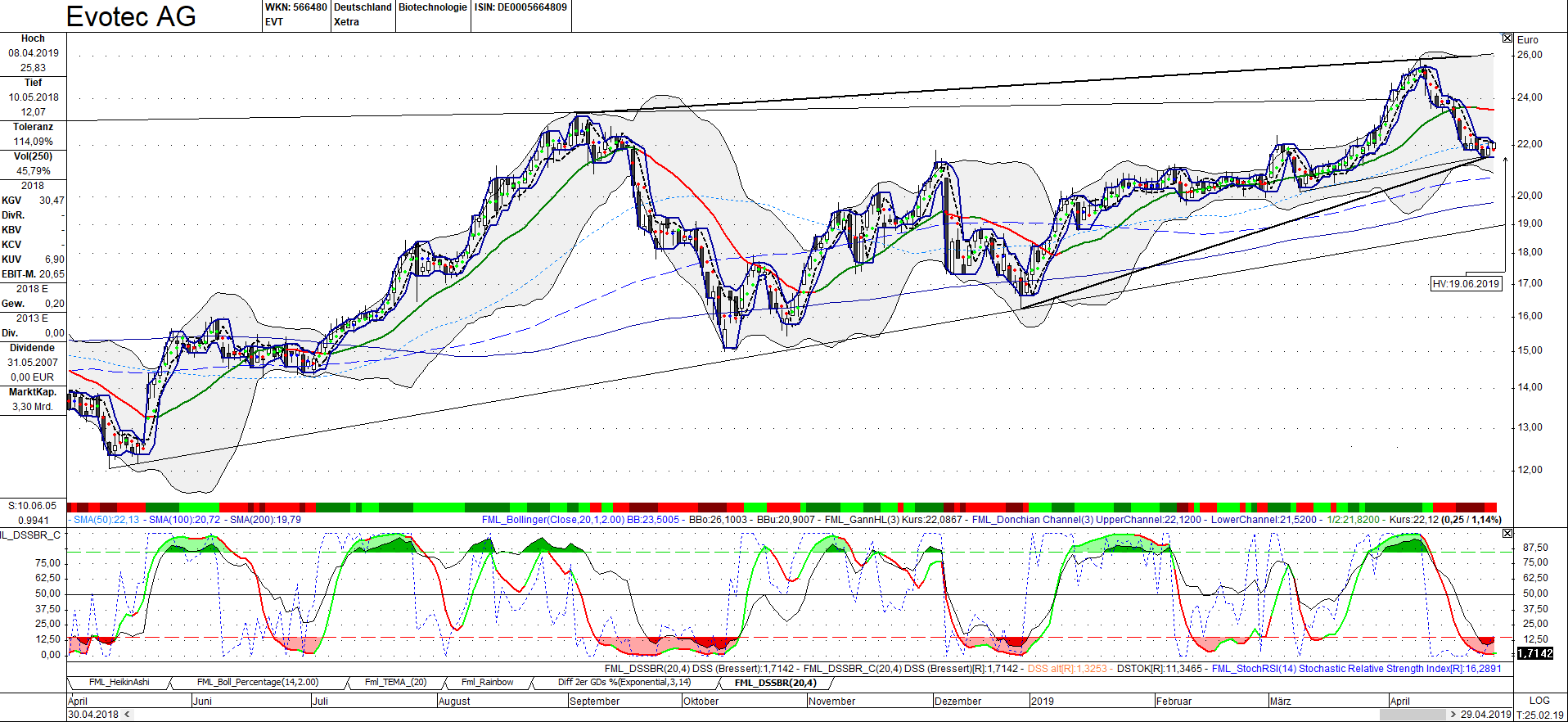Select the Fml_TEMA_(20) tab
Screen dimensions: 1568x722
[x=396, y=683]
